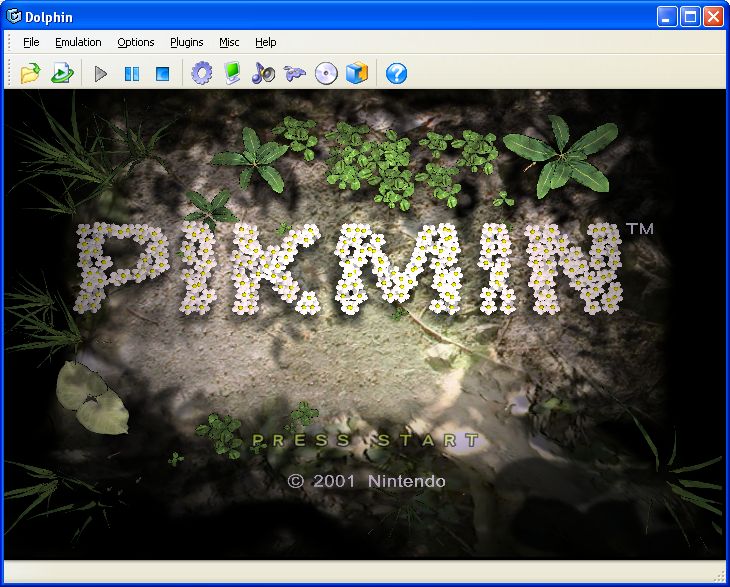730x587 pixels.
Task: Click the GameCube box icon in toolbar
Action: coord(357,73)
